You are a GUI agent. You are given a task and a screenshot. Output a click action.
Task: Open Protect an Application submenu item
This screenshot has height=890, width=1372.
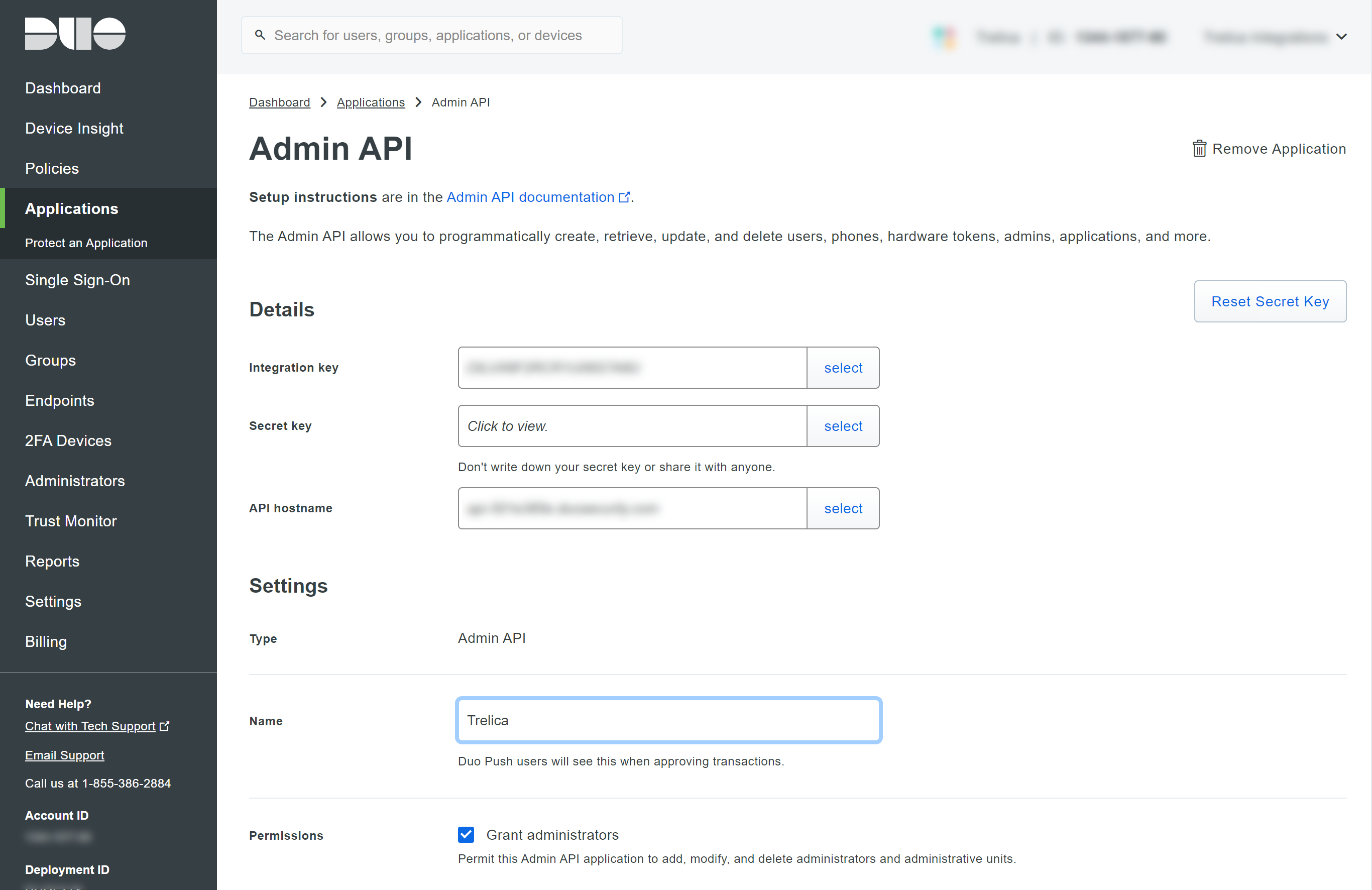86,243
